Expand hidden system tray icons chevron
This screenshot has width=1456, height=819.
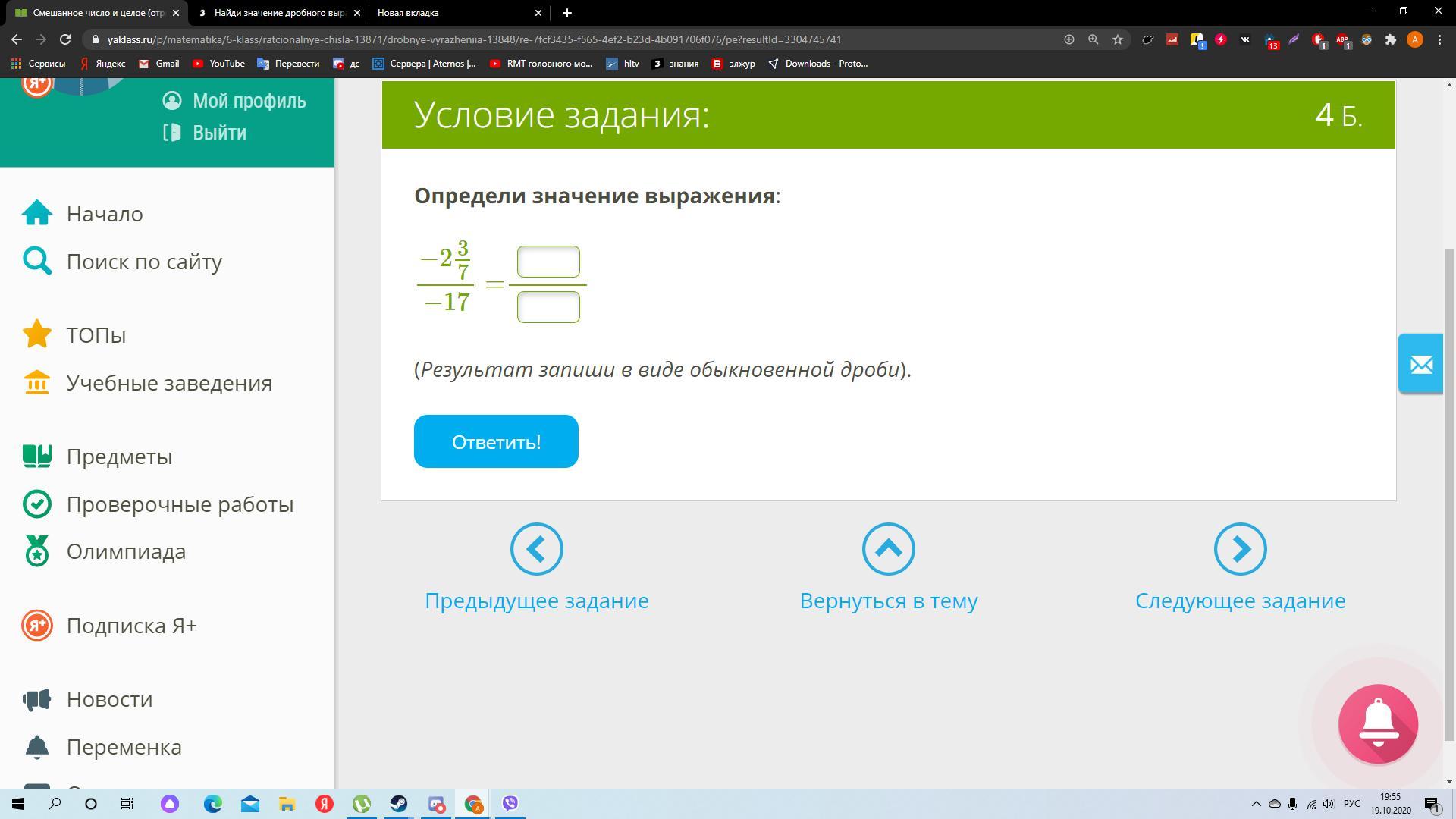[x=1256, y=804]
